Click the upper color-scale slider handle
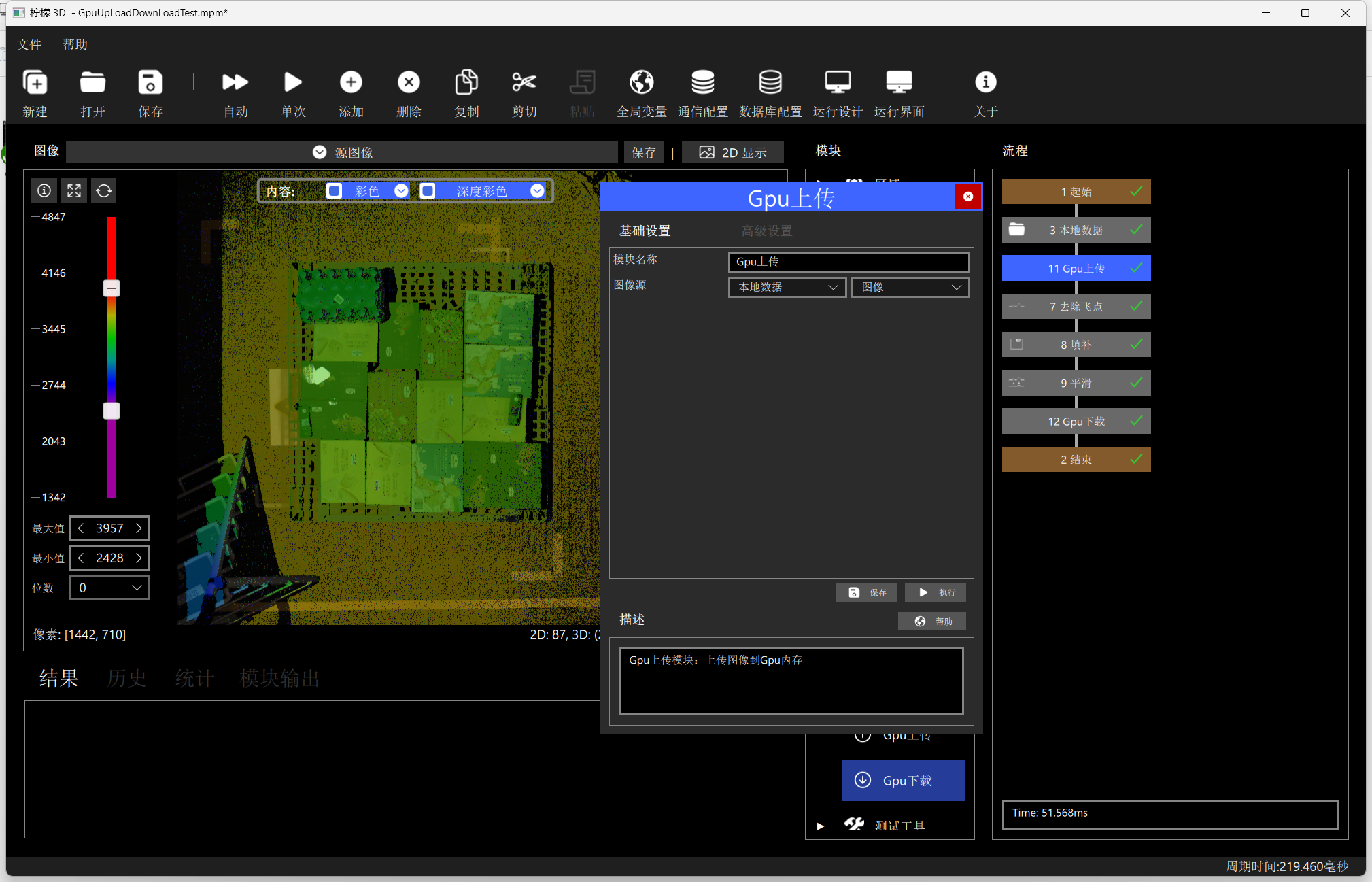This screenshot has width=1372, height=882. 112,289
